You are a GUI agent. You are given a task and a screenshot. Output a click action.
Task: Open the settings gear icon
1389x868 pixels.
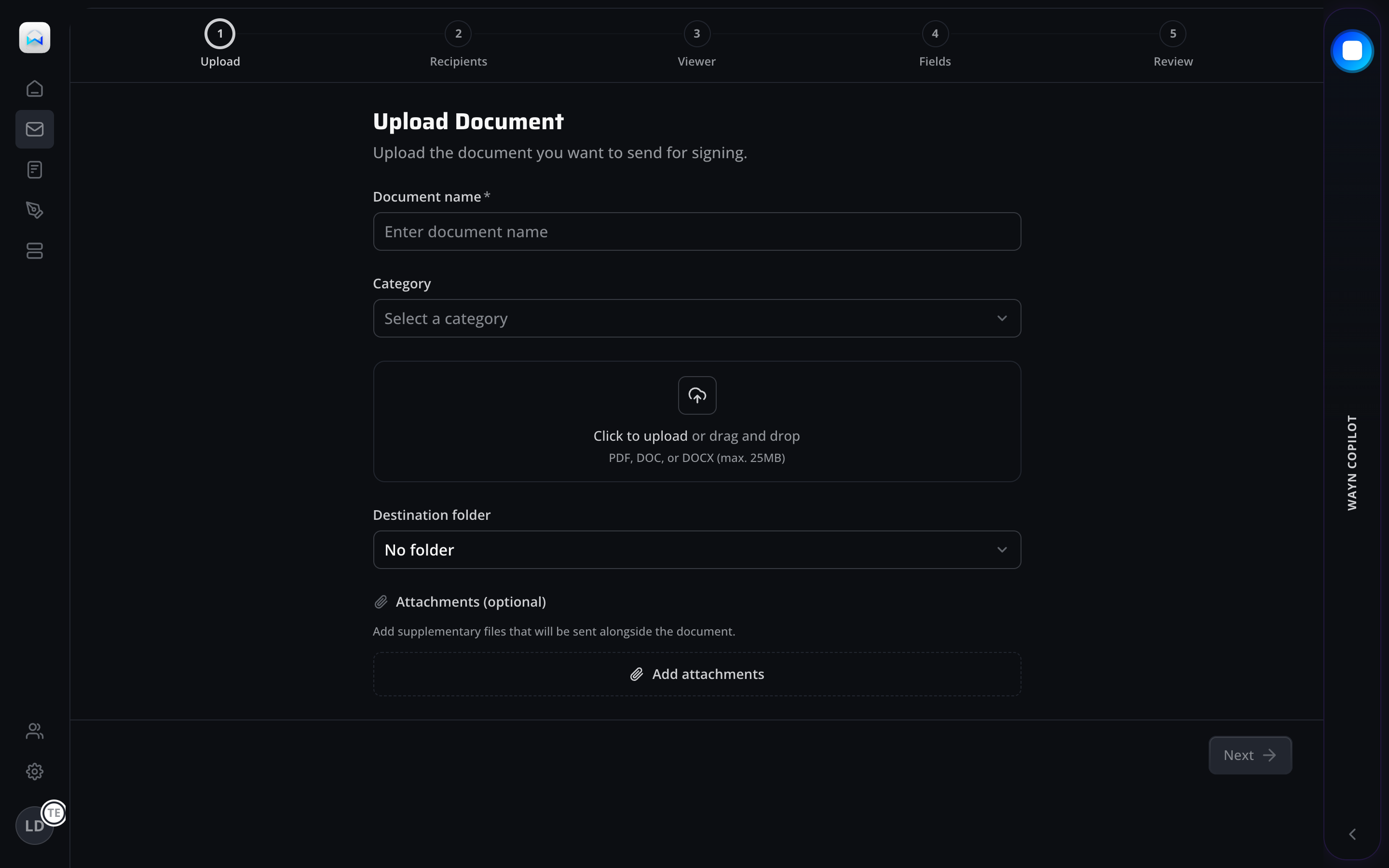34,772
